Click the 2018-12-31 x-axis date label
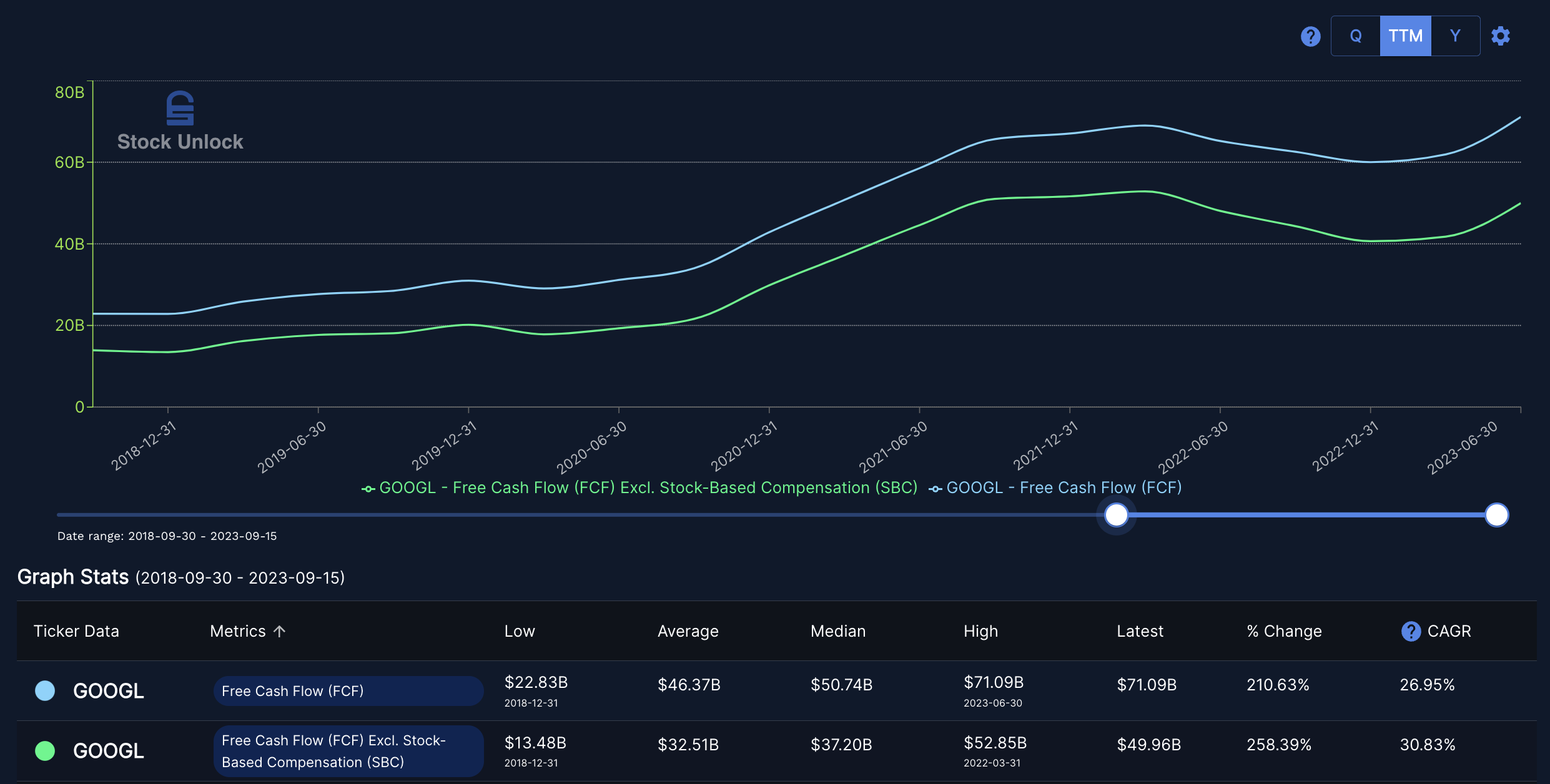 (x=144, y=446)
